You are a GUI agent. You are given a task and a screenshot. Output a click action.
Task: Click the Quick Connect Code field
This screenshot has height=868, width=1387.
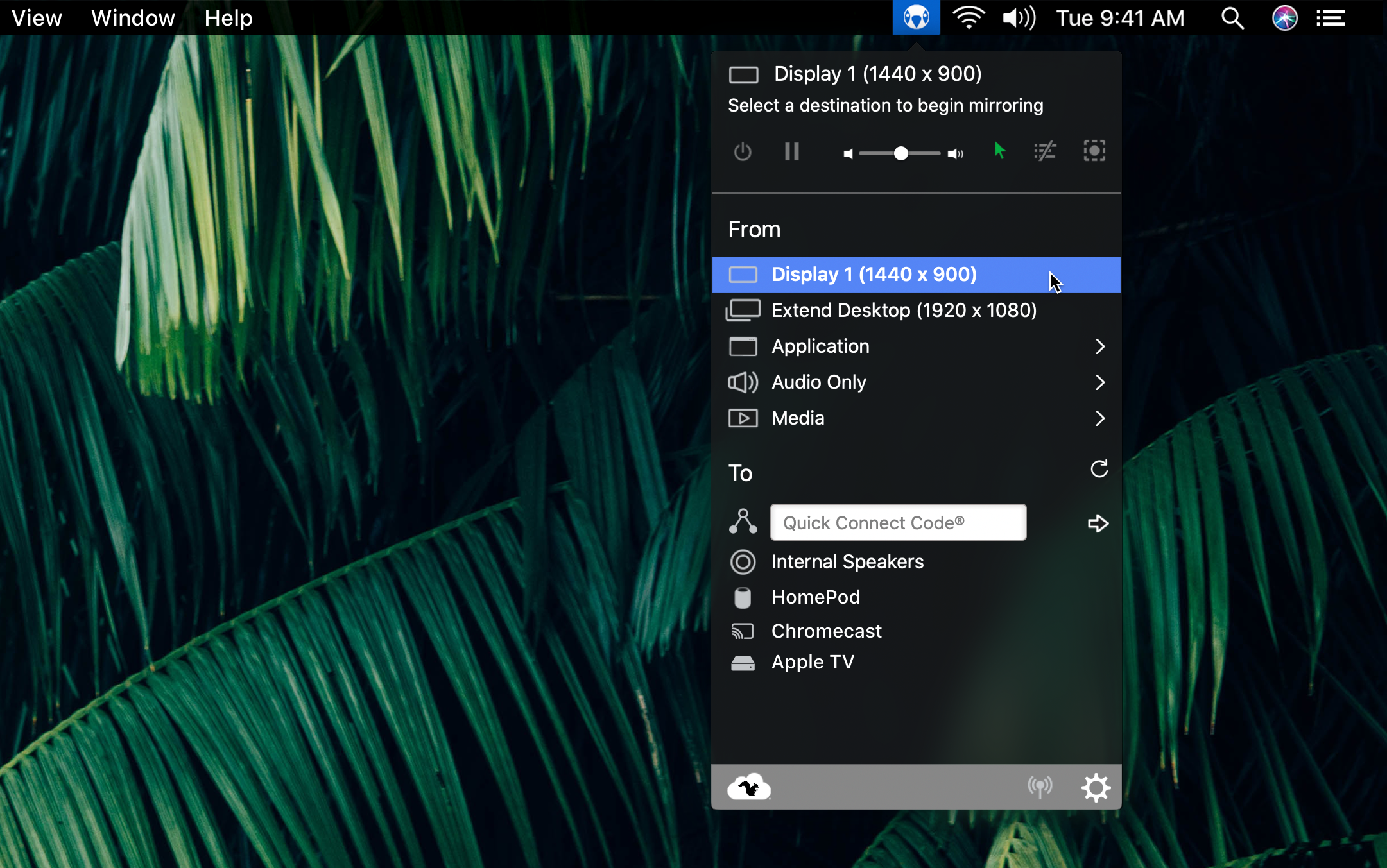898,523
